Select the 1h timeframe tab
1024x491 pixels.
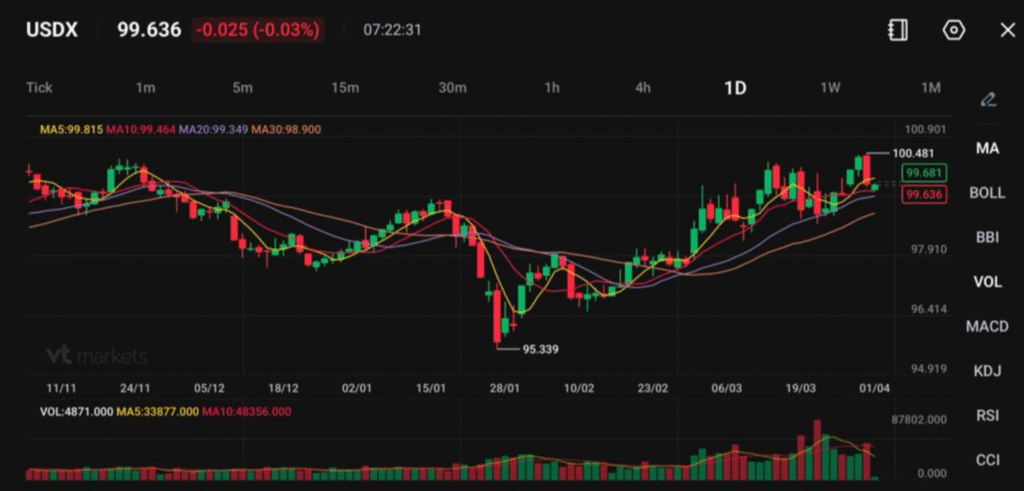[x=552, y=88]
